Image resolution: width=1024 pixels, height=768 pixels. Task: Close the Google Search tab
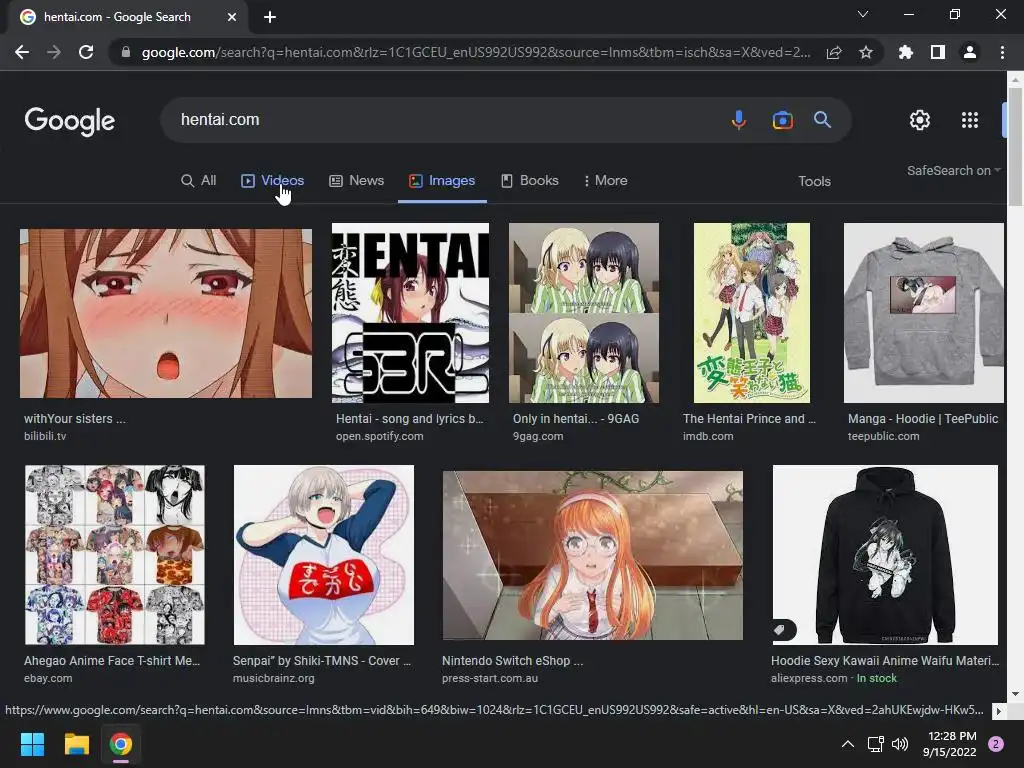click(232, 17)
